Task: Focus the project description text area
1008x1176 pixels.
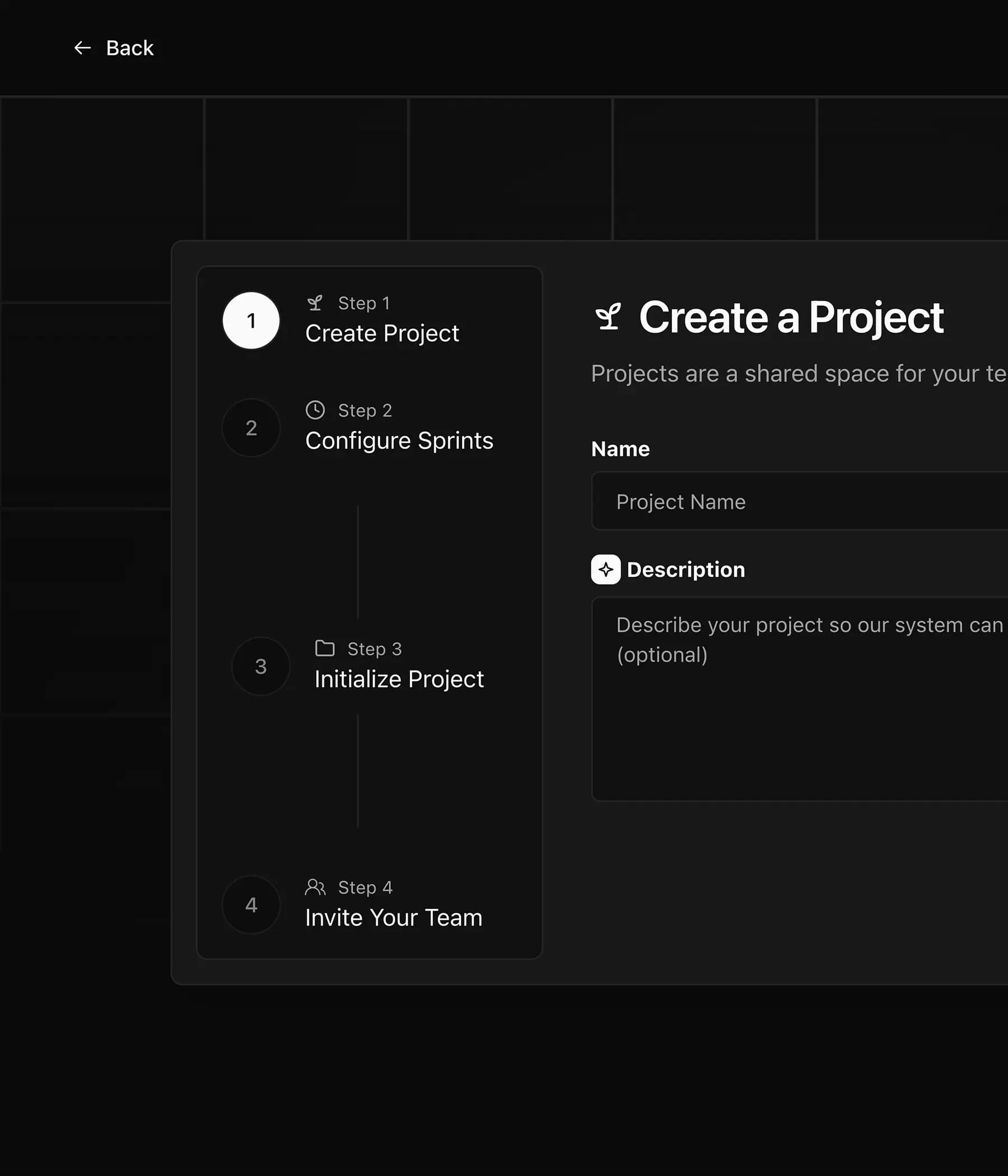Action: 800,699
